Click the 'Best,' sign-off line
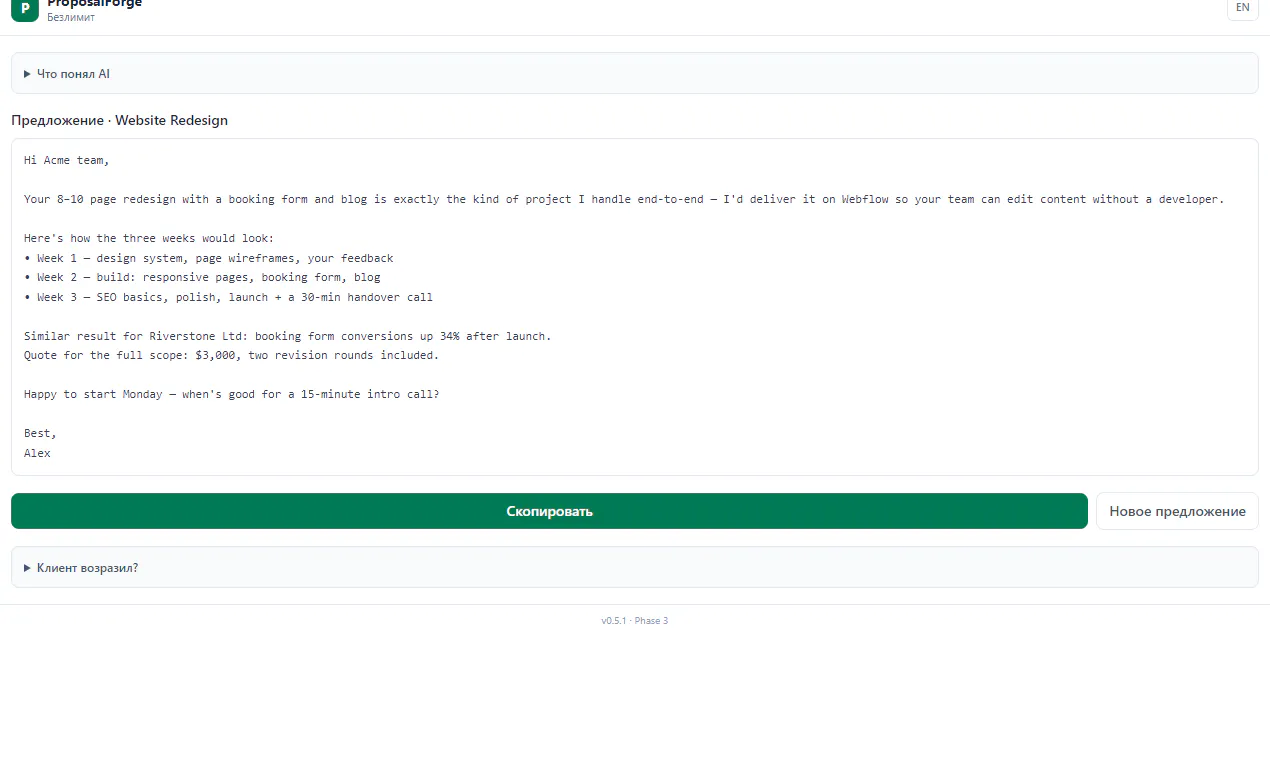 point(41,433)
